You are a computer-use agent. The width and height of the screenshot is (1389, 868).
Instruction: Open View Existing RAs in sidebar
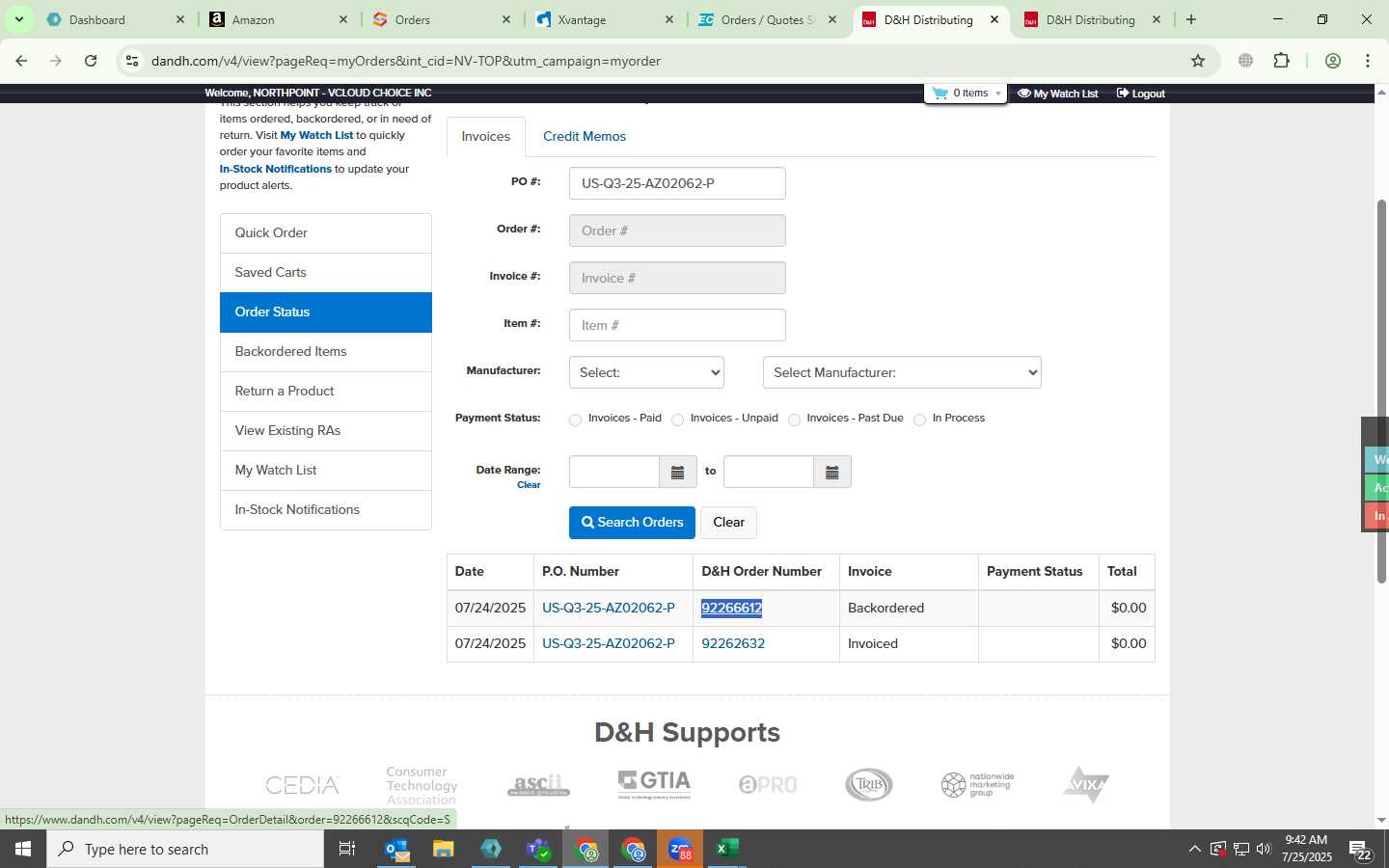[326, 431]
